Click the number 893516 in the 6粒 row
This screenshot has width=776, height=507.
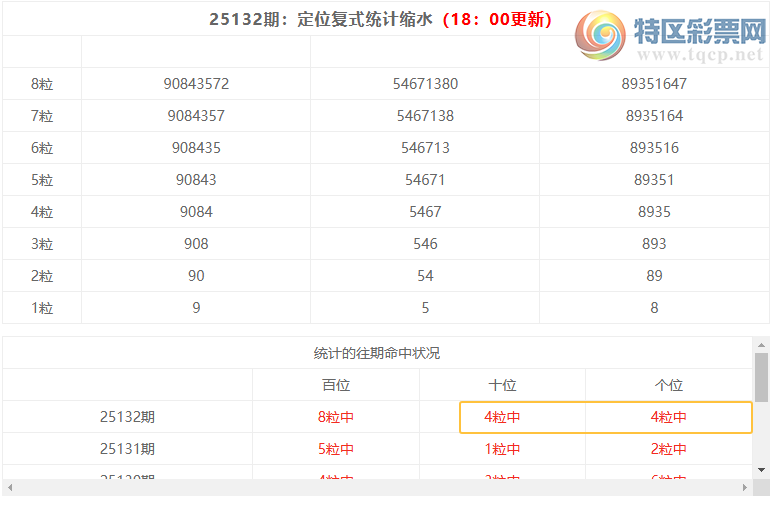click(654, 148)
